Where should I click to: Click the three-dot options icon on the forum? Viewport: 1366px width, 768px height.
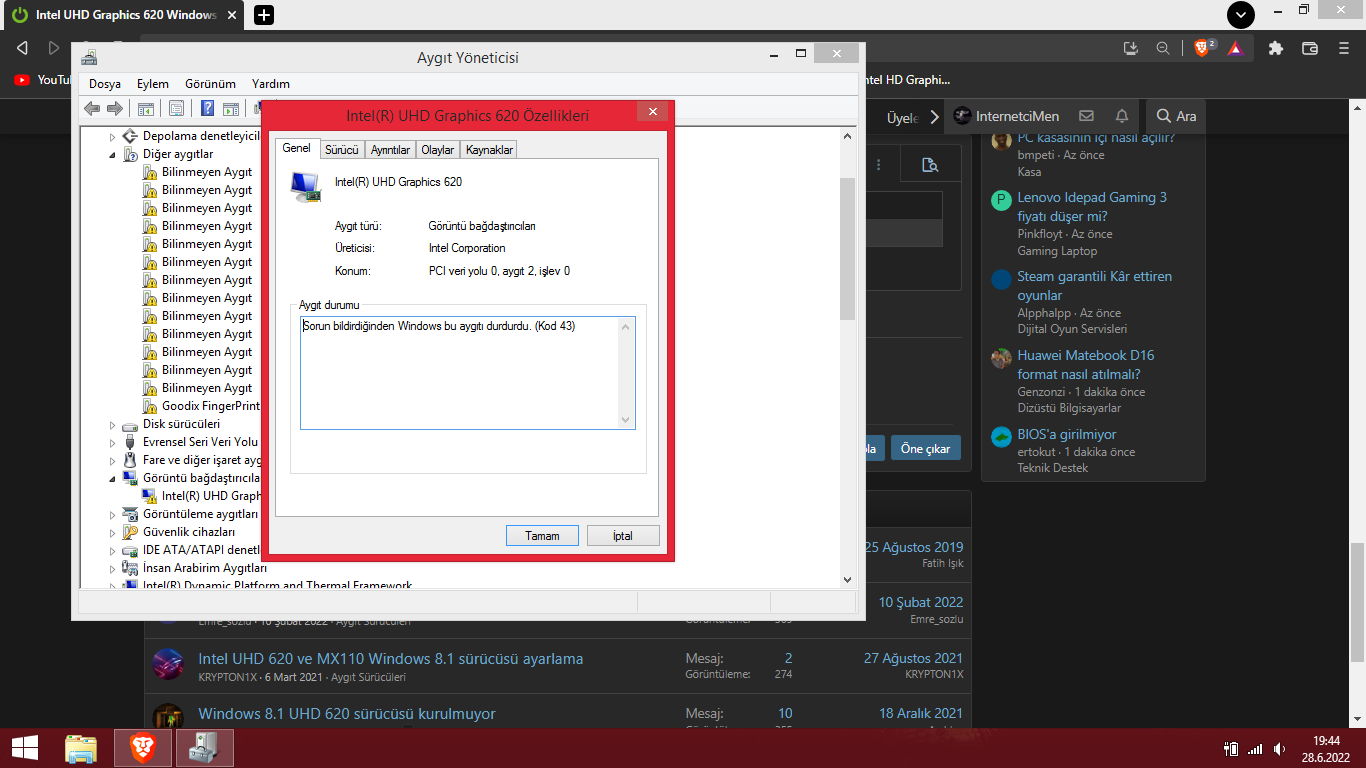(x=879, y=165)
